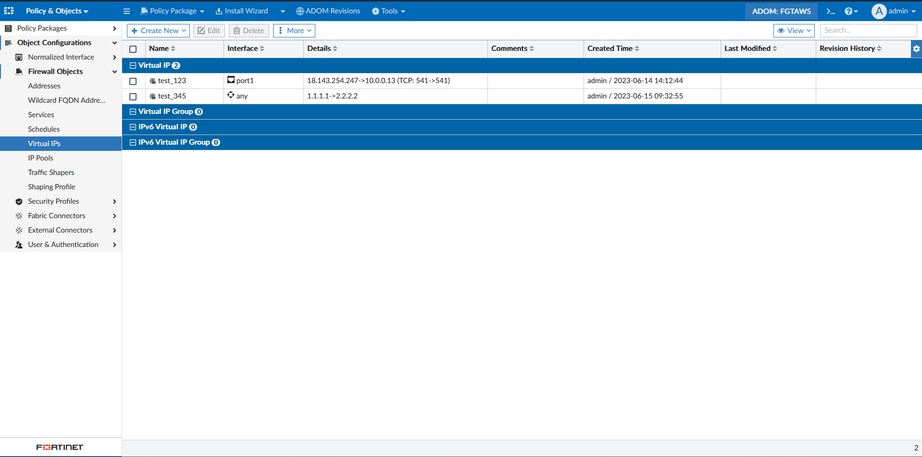Click the Fortinet logo
This screenshot has height=457, width=922.
(x=60, y=448)
